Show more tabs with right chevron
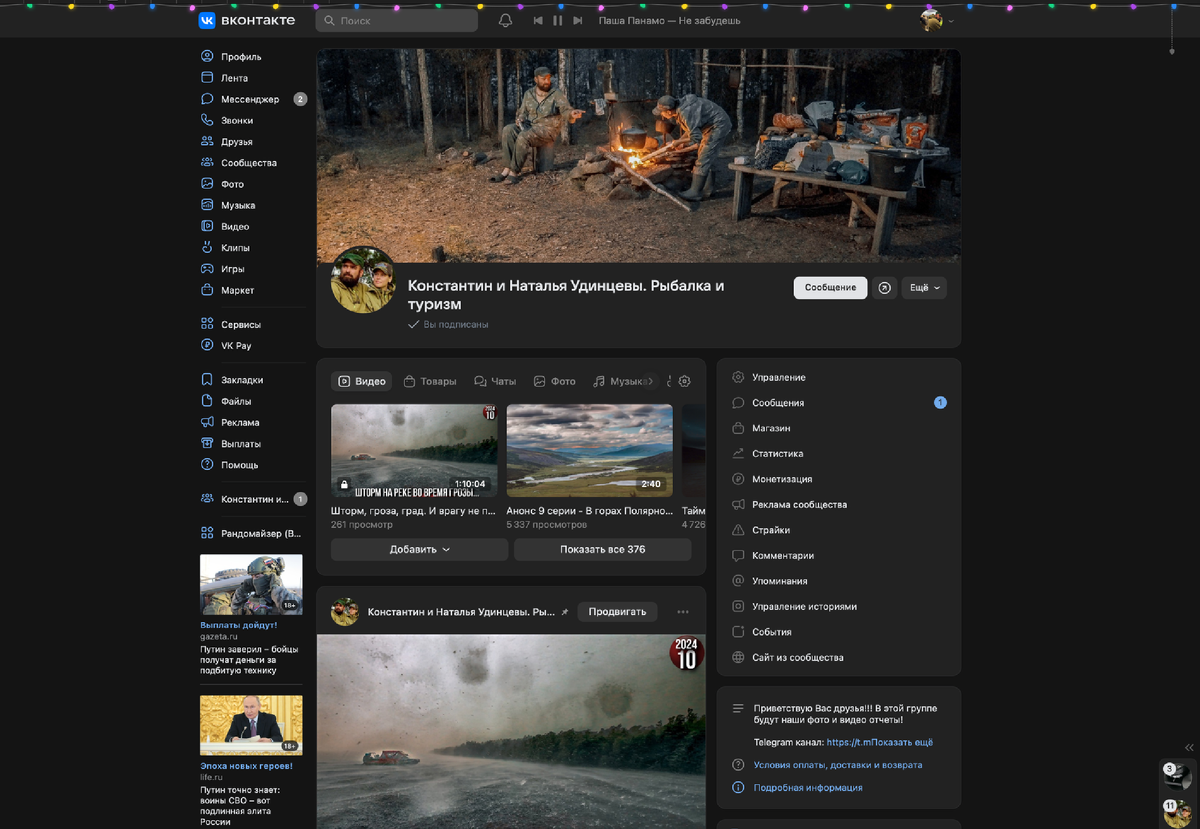The height and width of the screenshot is (829, 1200). (650, 381)
